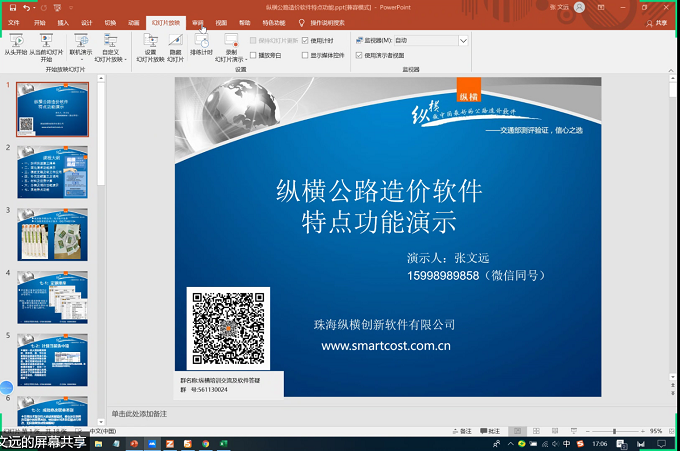Collapse the ribbon with the caret

pyautogui.click(x=671, y=70)
